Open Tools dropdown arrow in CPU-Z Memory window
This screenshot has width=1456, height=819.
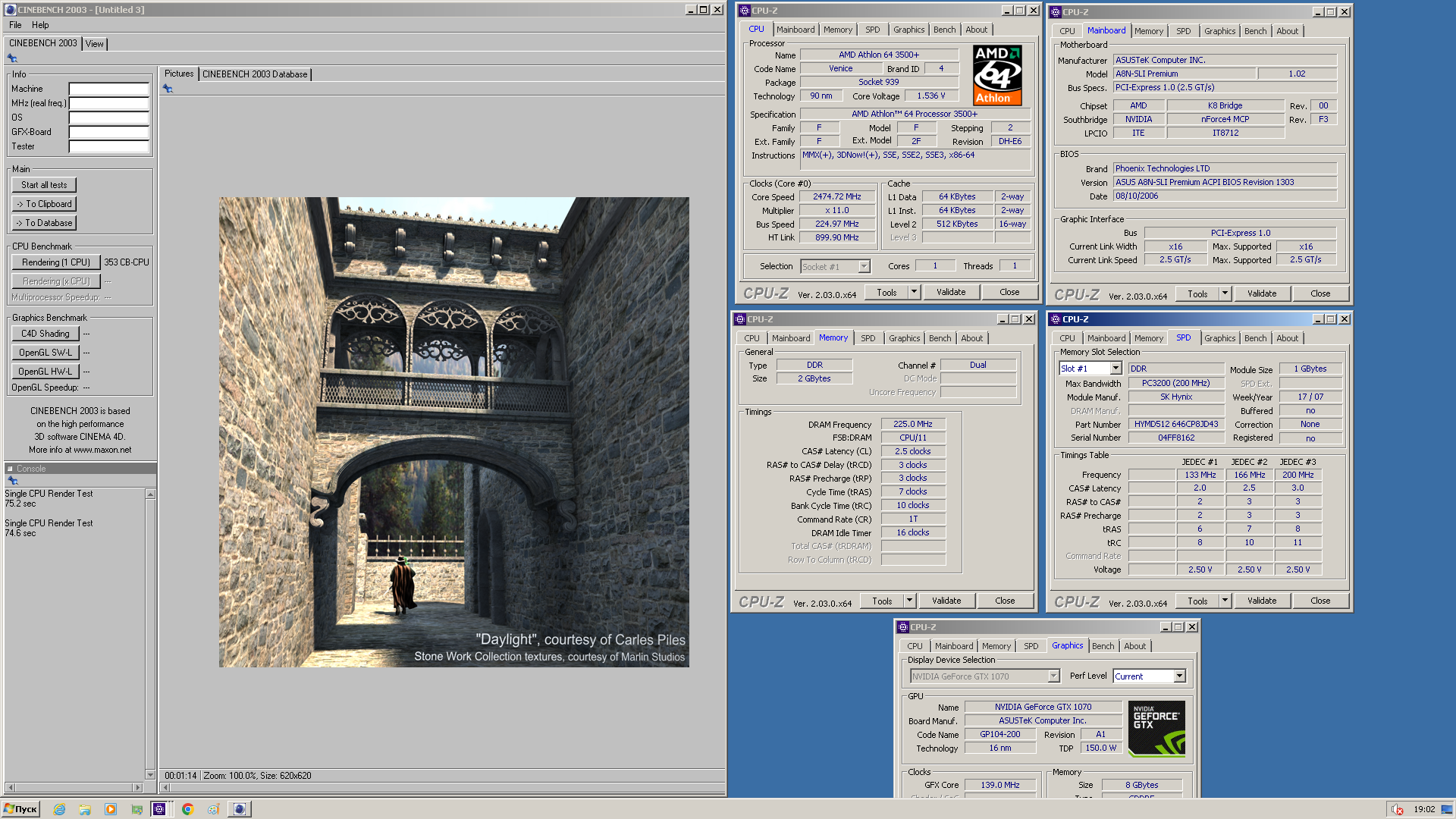tap(909, 601)
